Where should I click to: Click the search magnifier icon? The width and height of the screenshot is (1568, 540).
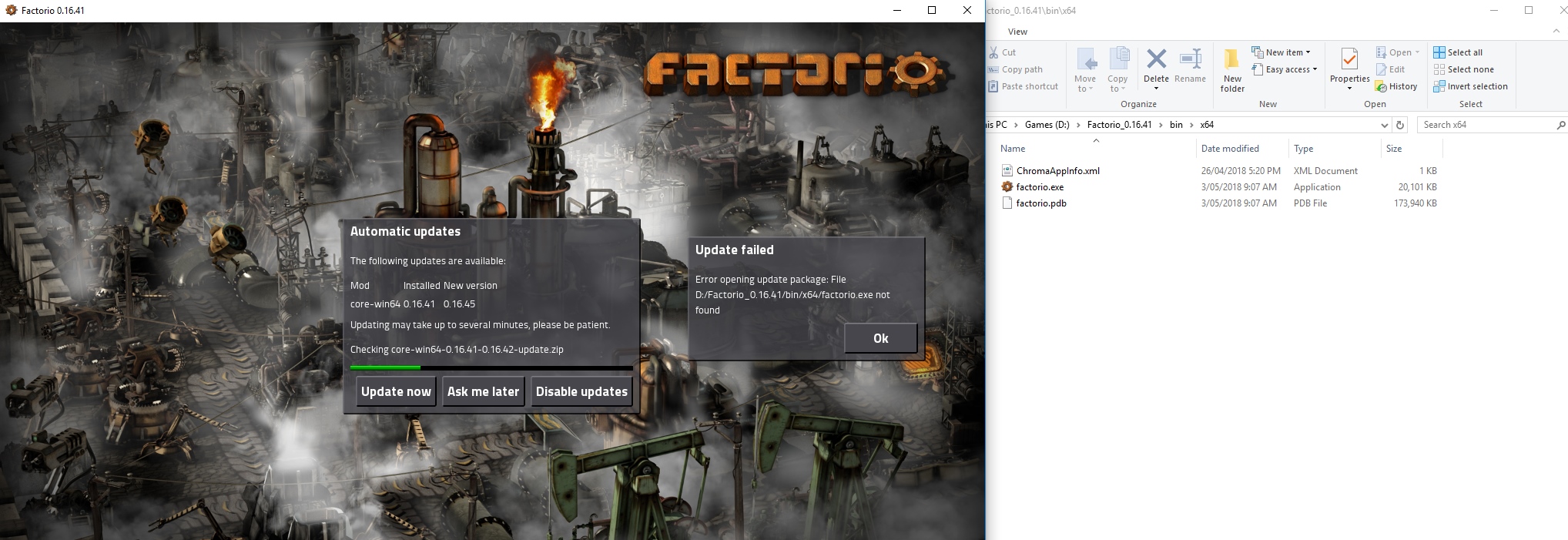(x=1560, y=125)
